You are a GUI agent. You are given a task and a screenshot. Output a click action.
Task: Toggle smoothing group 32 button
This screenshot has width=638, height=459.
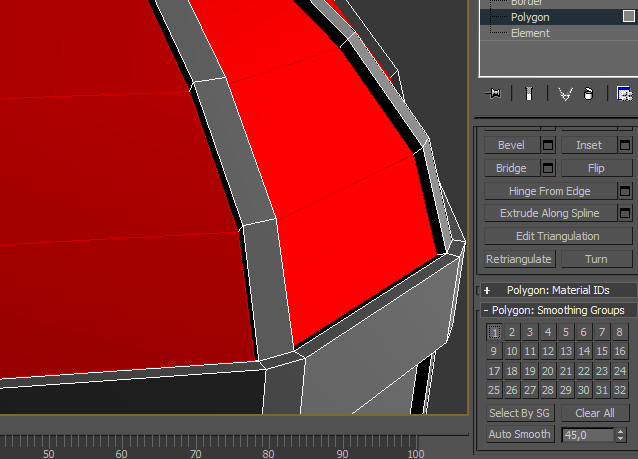(620, 389)
